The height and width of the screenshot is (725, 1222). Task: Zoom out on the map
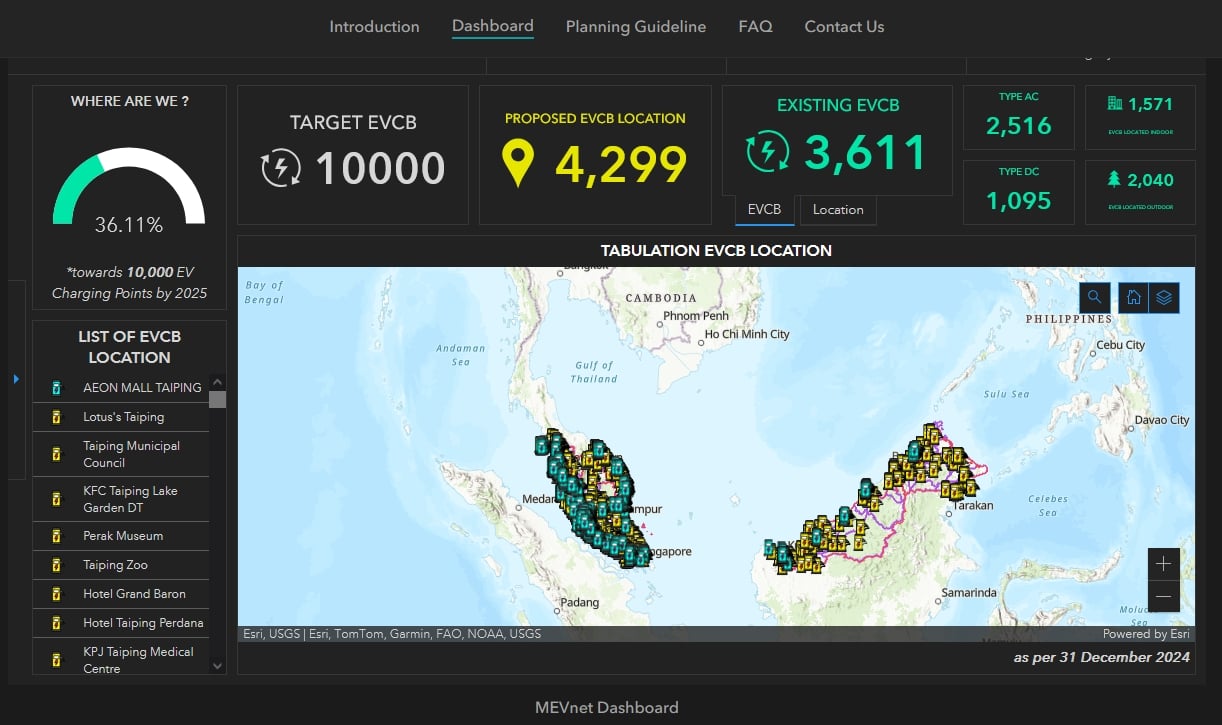[1163, 597]
